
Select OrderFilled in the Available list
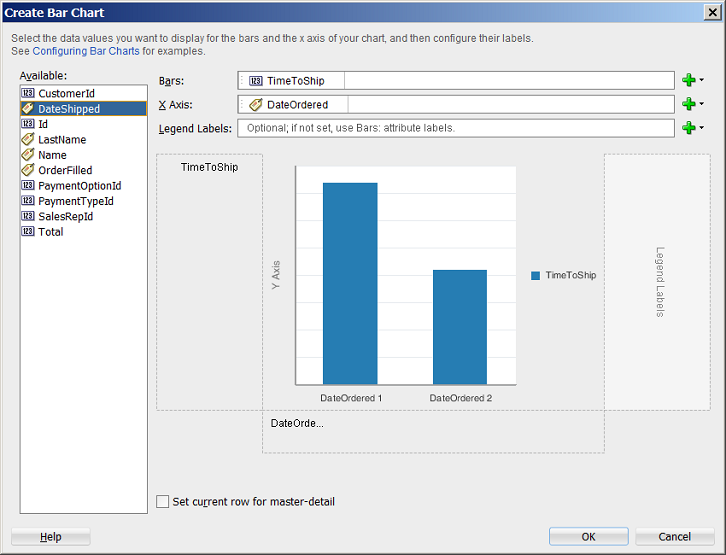tap(83, 170)
